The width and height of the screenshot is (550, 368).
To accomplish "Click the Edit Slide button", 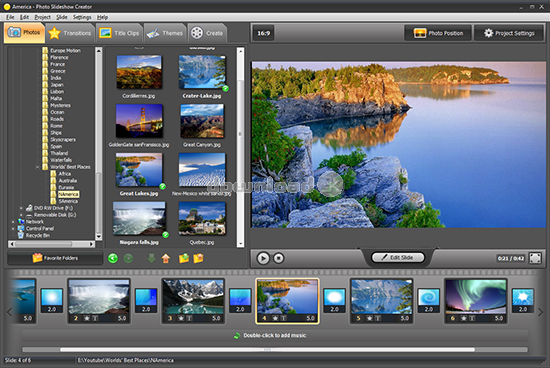I will 398,257.
